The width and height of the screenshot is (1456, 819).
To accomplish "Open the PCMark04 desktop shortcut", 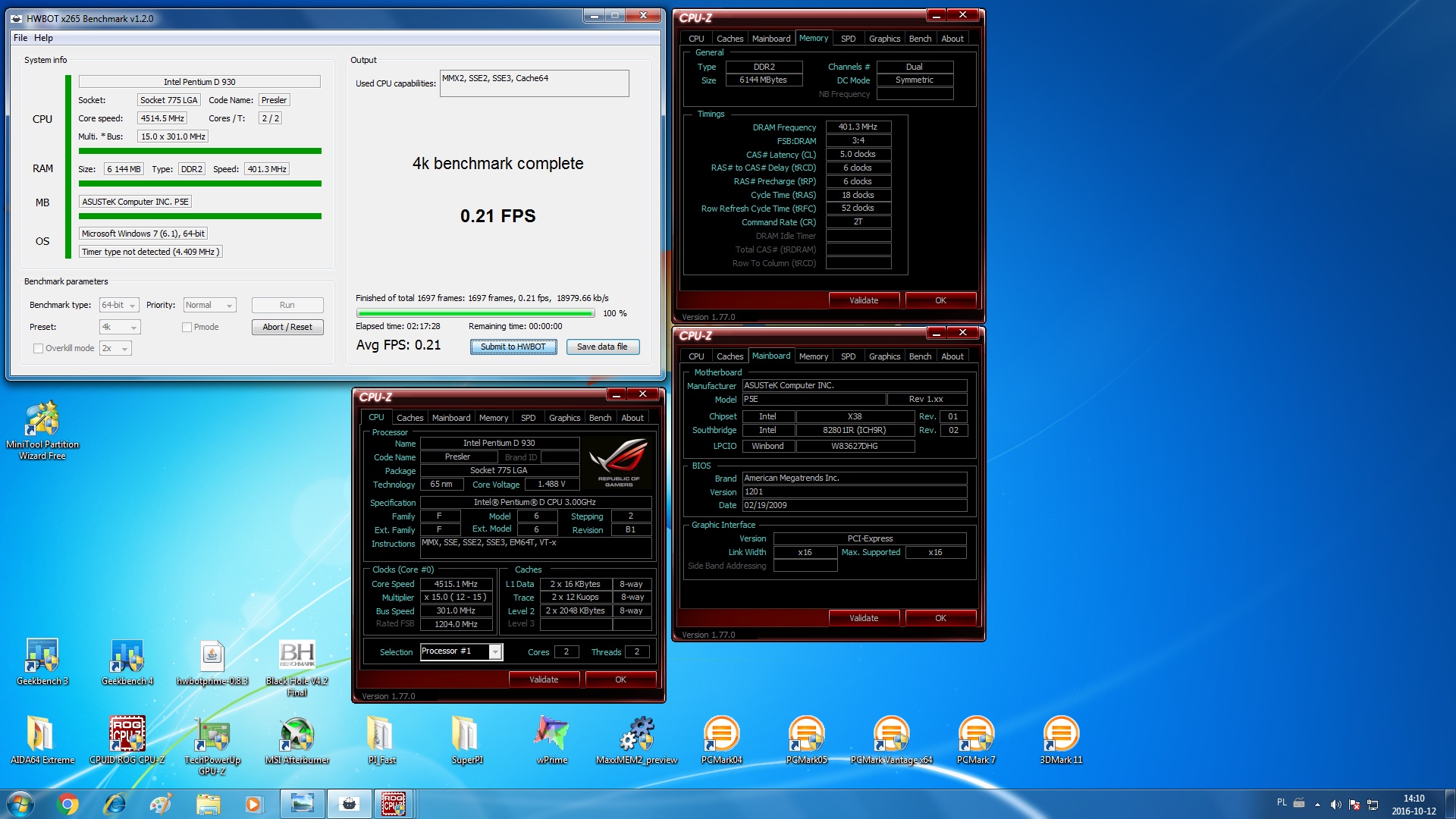I will [x=722, y=740].
